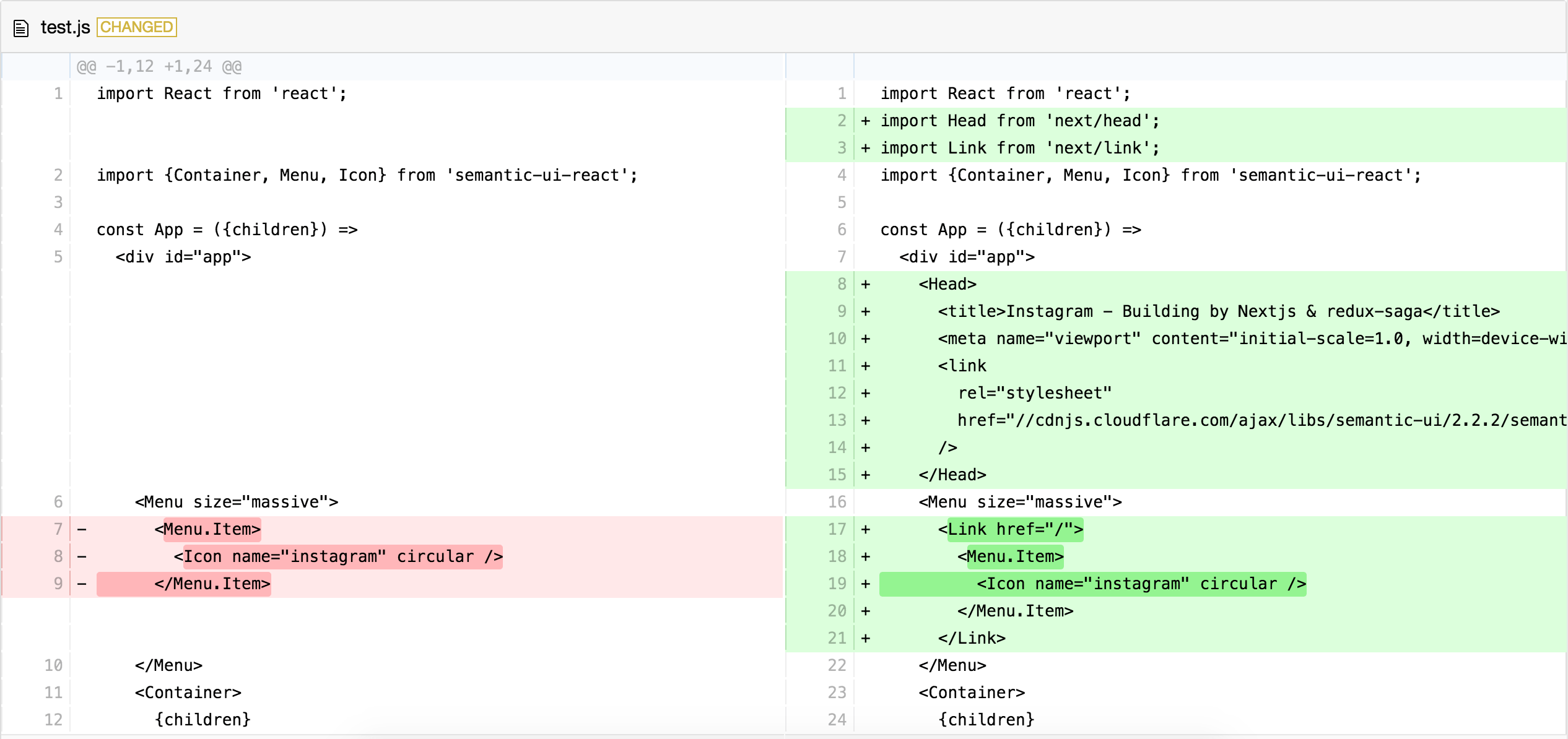Click the plus marker on the Link href line

tap(865, 529)
